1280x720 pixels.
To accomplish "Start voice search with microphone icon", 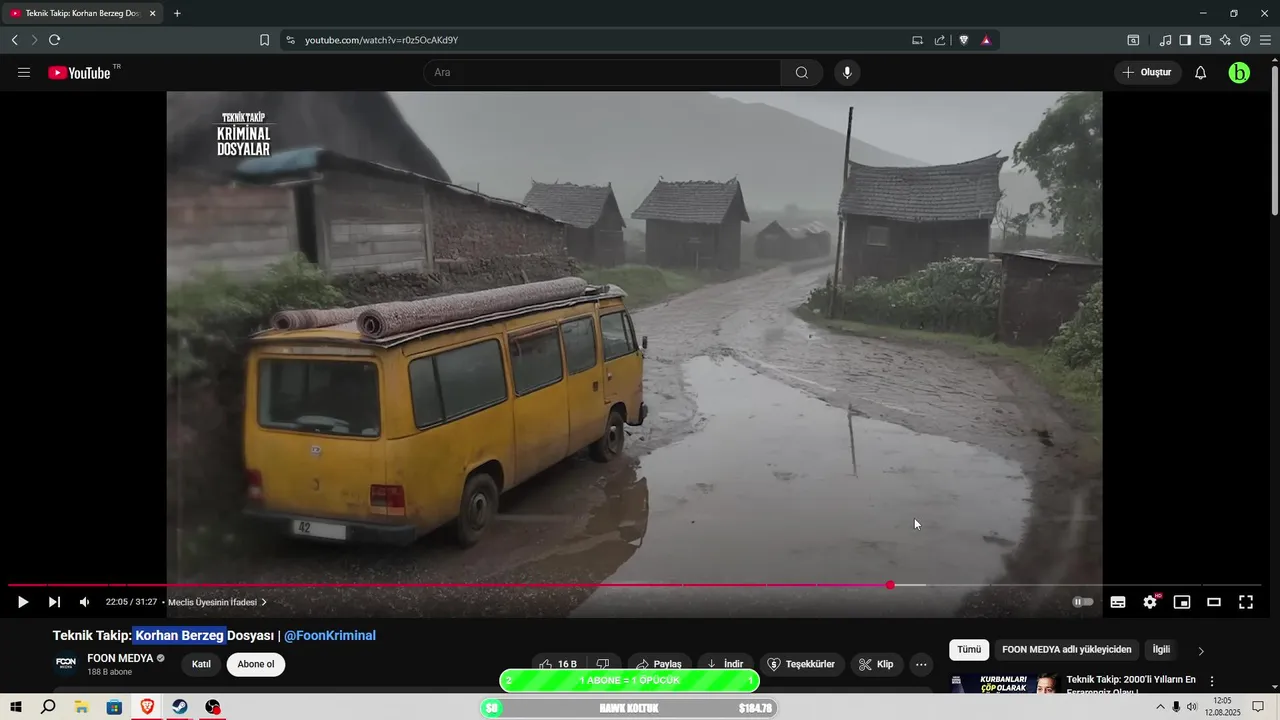I will [x=847, y=73].
